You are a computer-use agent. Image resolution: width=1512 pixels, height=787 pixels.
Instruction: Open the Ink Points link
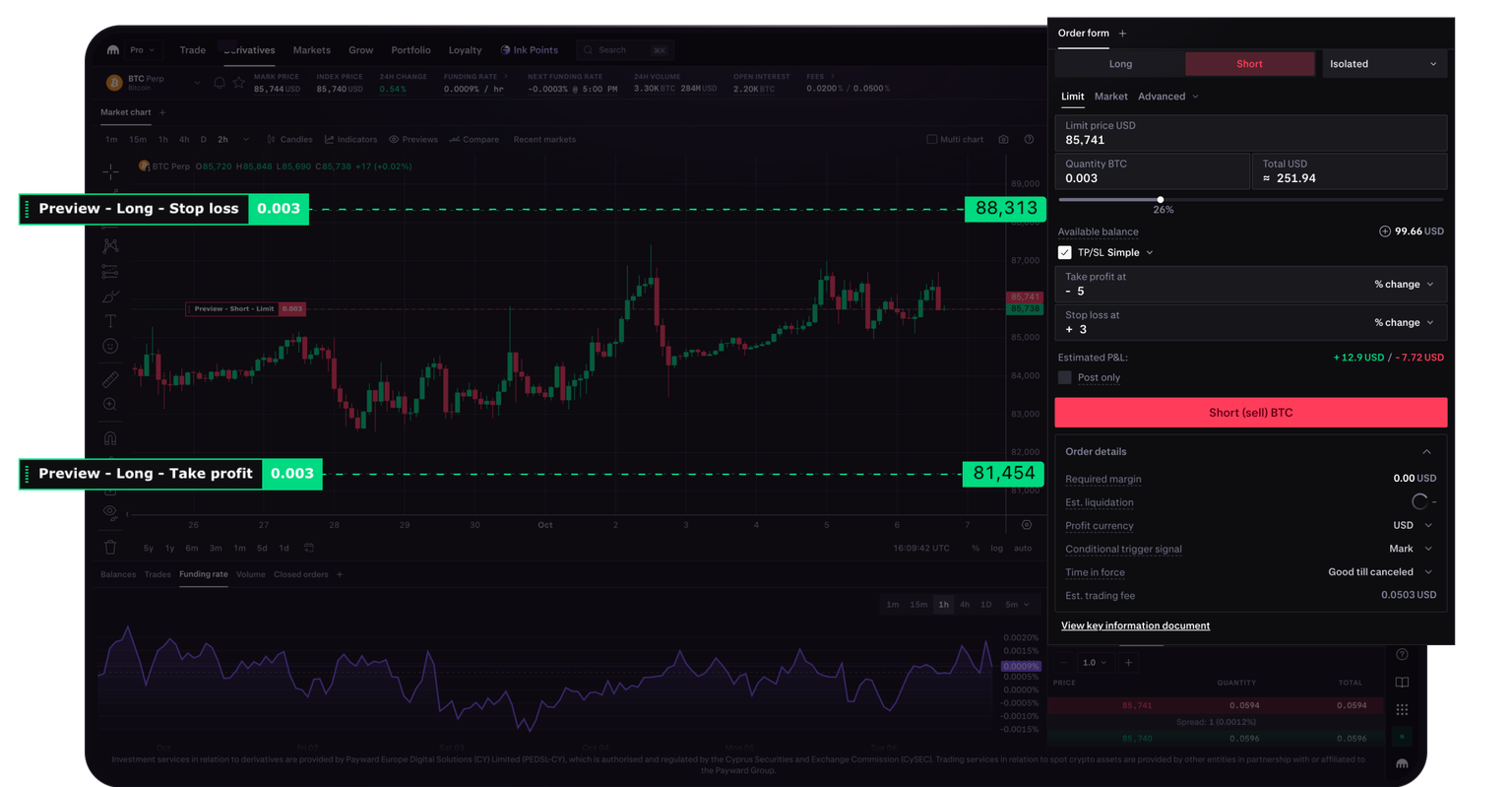(x=529, y=50)
